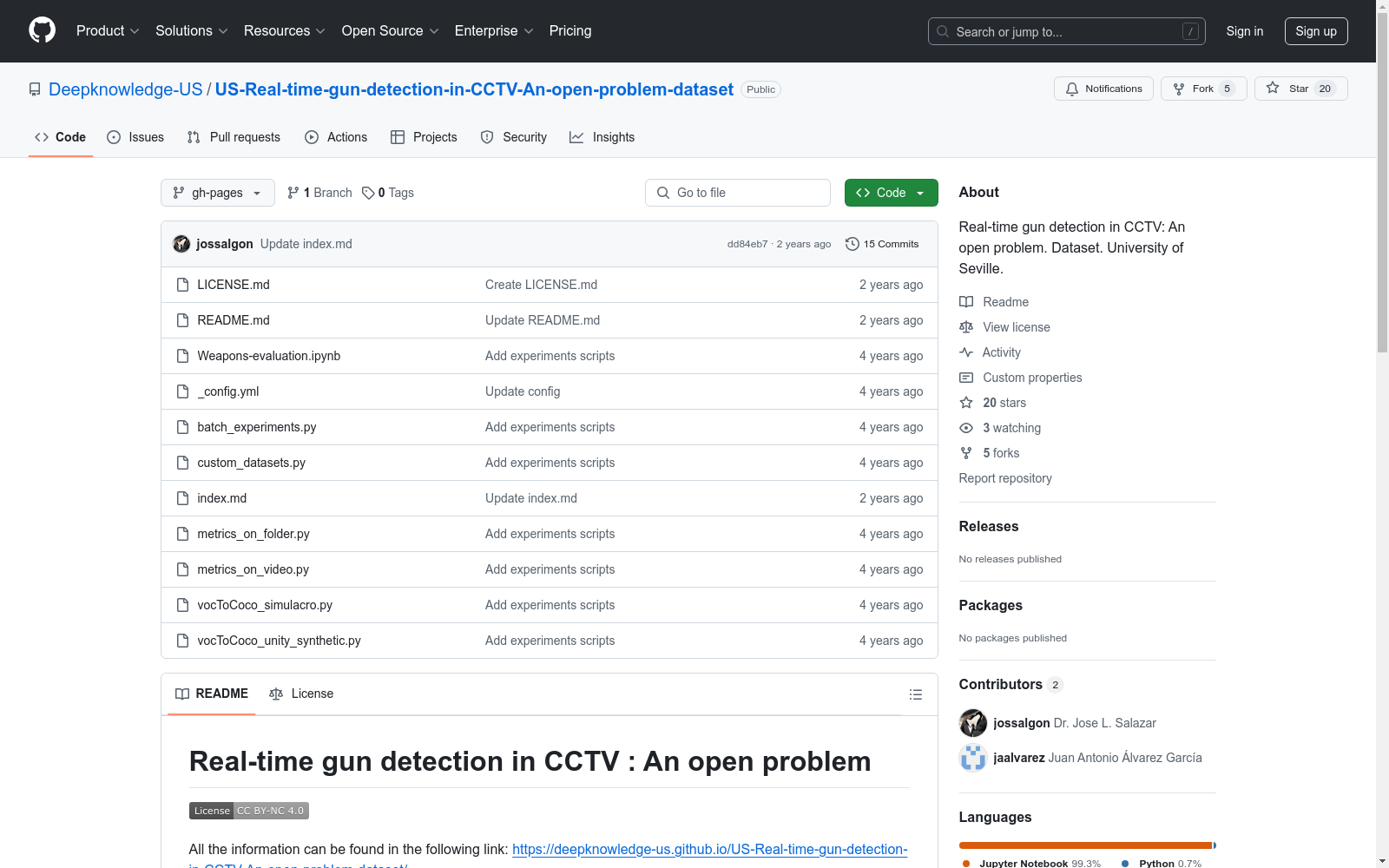Open the custom_datasets.py file
The width and height of the screenshot is (1389, 868).
pos(252,463)
